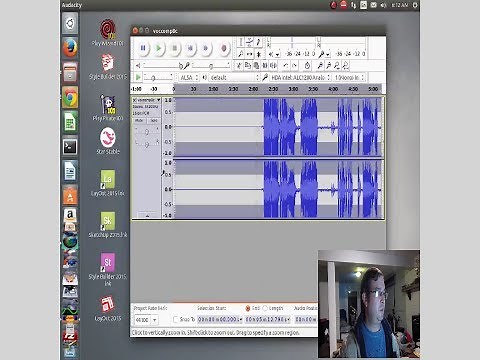Open Star Stable desktop shortcut

(x=108, y=141)
